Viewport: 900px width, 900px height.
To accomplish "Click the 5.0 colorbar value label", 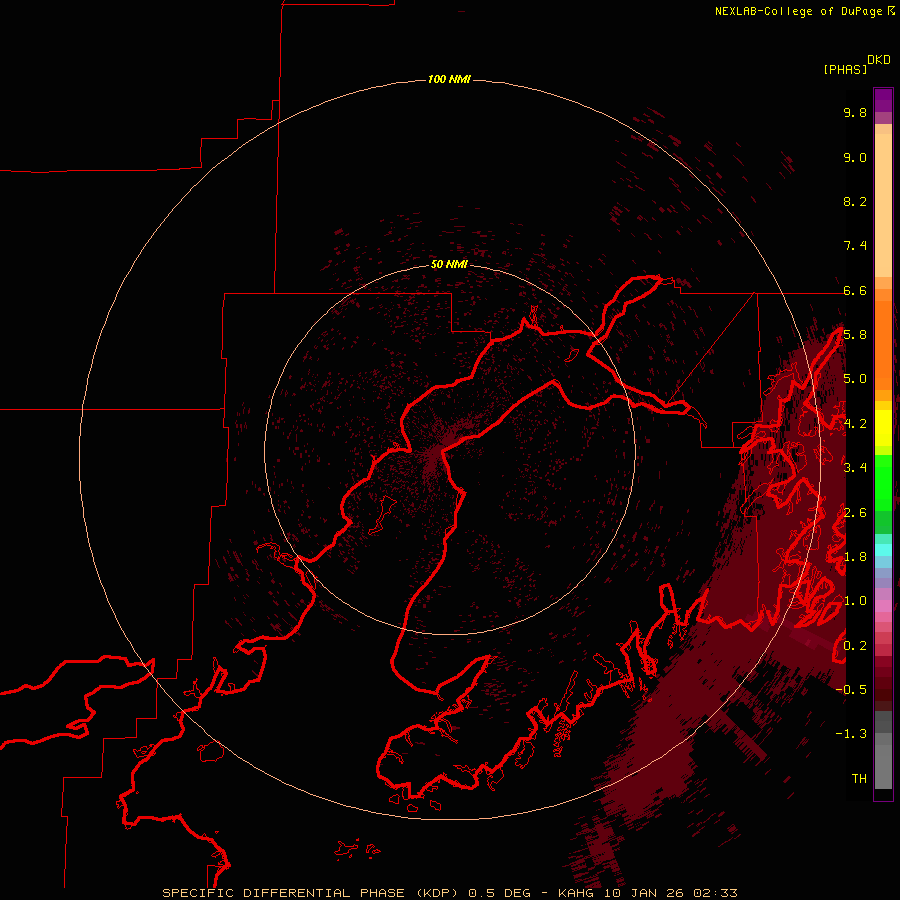I will click(855, 379).
